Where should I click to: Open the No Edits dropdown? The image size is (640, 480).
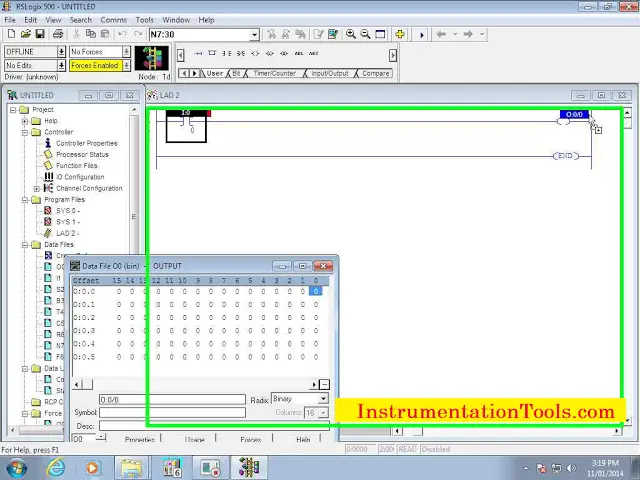pyautogui.click(x=61, y=65)
